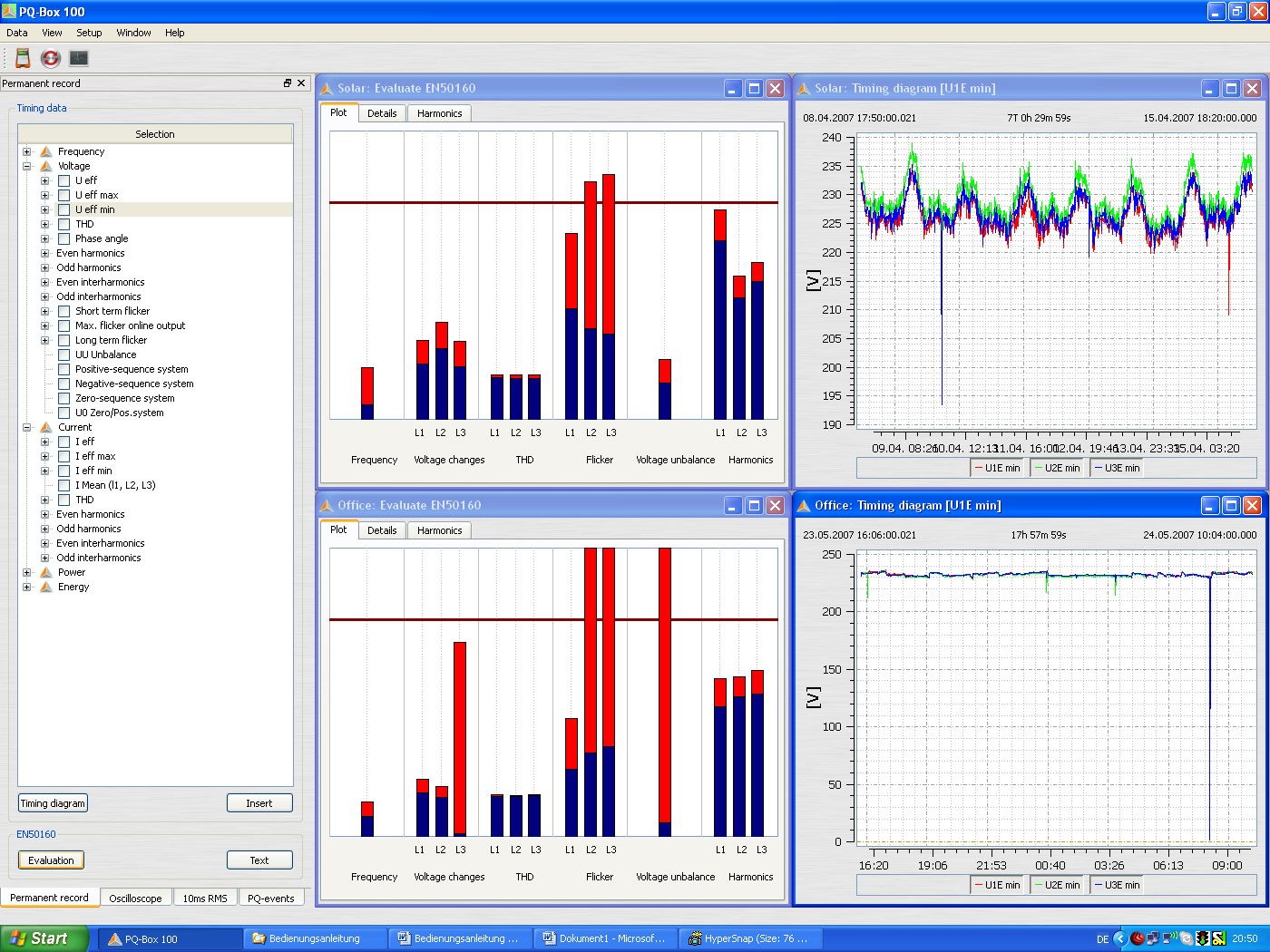1270x952 pixels.
Task: Click the PQ-Box device toolbar icon
Action: (x=23, y=58)
